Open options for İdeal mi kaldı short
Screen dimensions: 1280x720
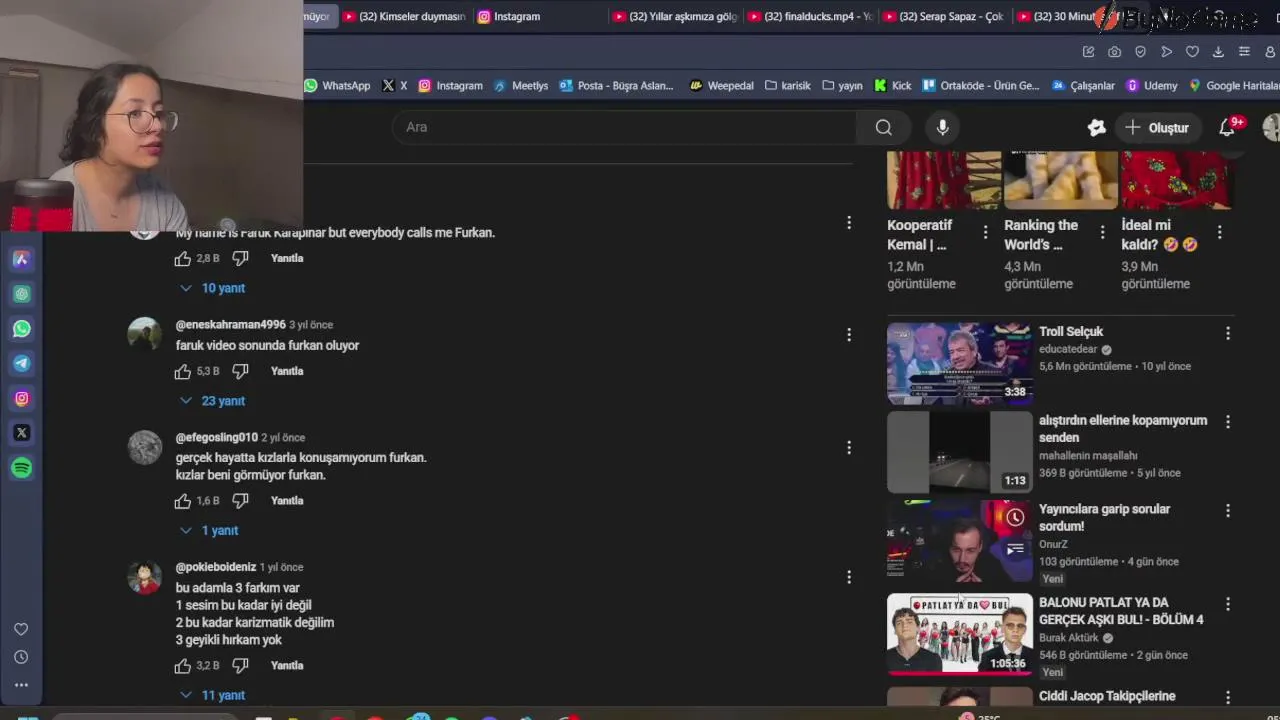[1219, 232]
